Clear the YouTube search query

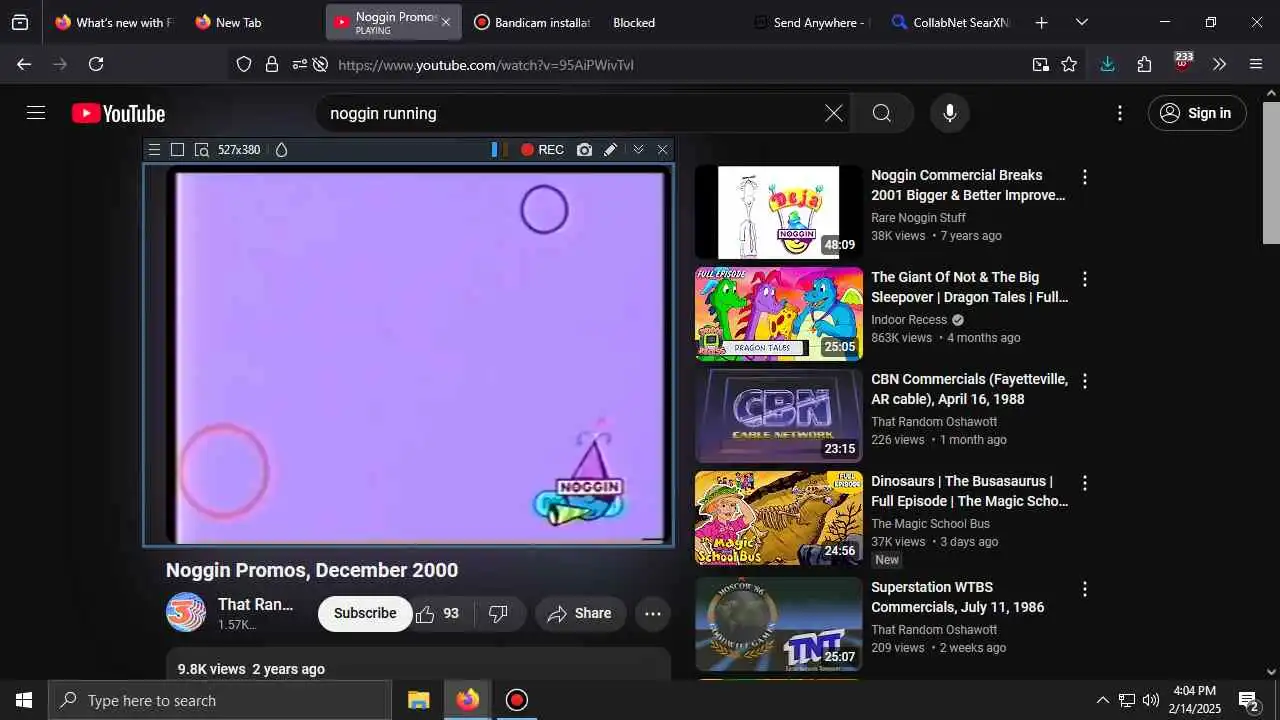click(833, 113)
